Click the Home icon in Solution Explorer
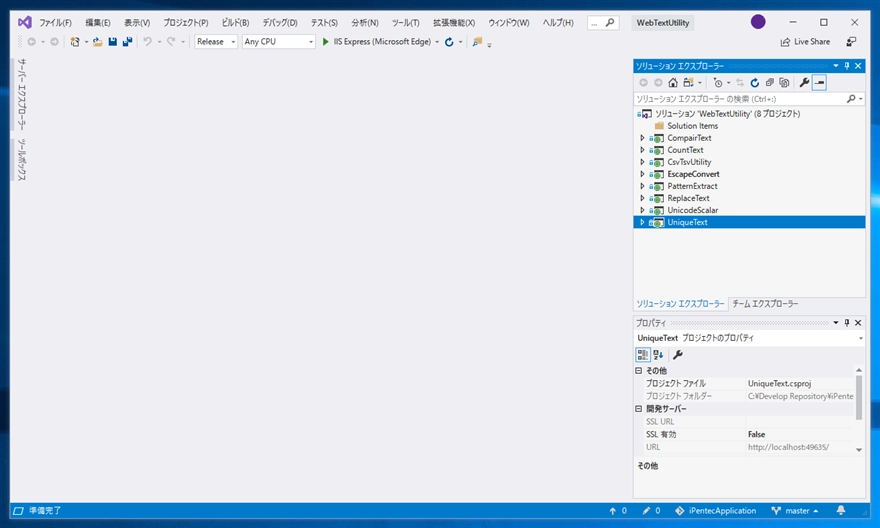Screen dimensions: 880x528 673,82
